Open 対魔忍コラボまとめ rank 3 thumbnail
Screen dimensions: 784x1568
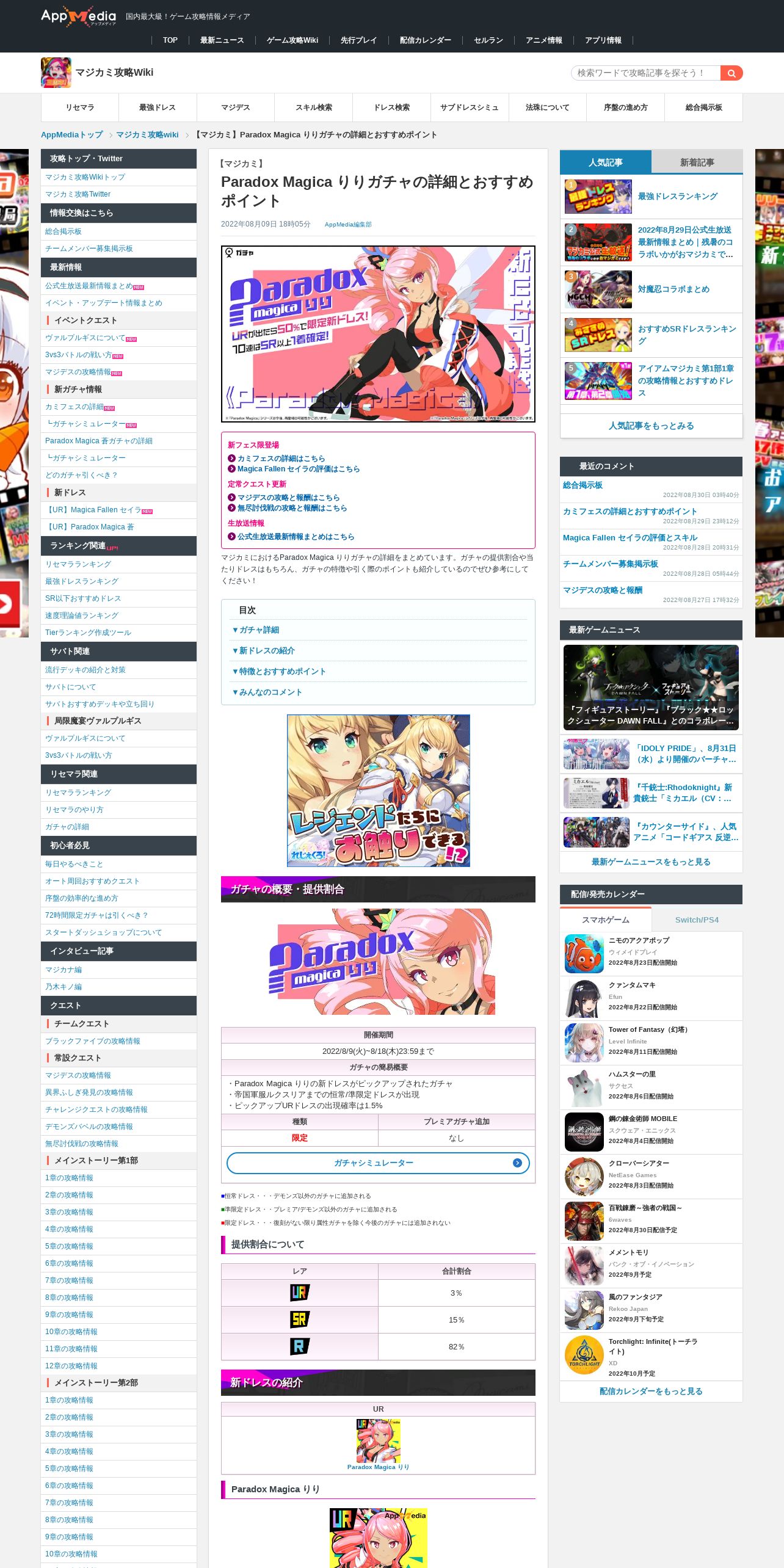[x=598, y=289]
